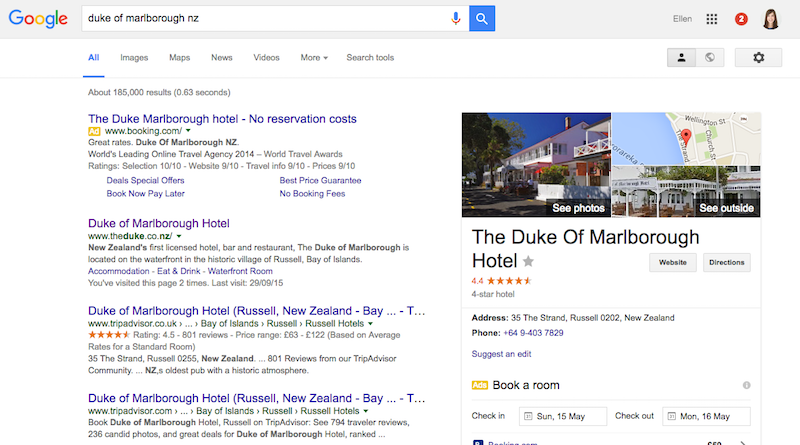Expand arrow next to tripadvisor.com URL

366,411
